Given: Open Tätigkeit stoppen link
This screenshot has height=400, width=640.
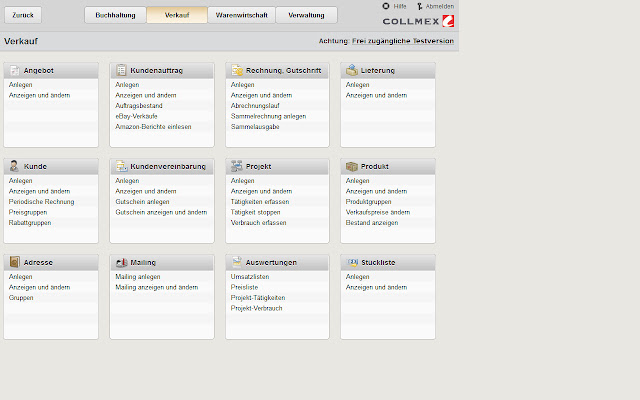Looking at the screenshot, I should 256,212.
